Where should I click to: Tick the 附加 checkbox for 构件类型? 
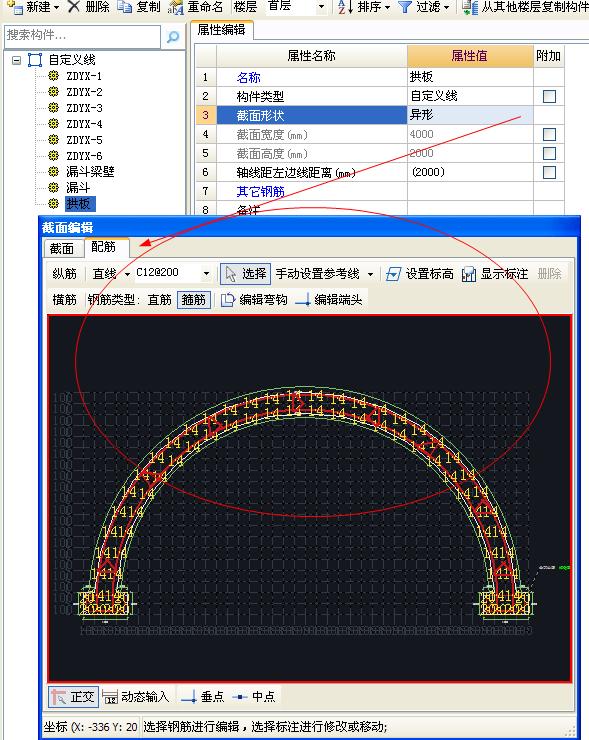tap(549, 96)
